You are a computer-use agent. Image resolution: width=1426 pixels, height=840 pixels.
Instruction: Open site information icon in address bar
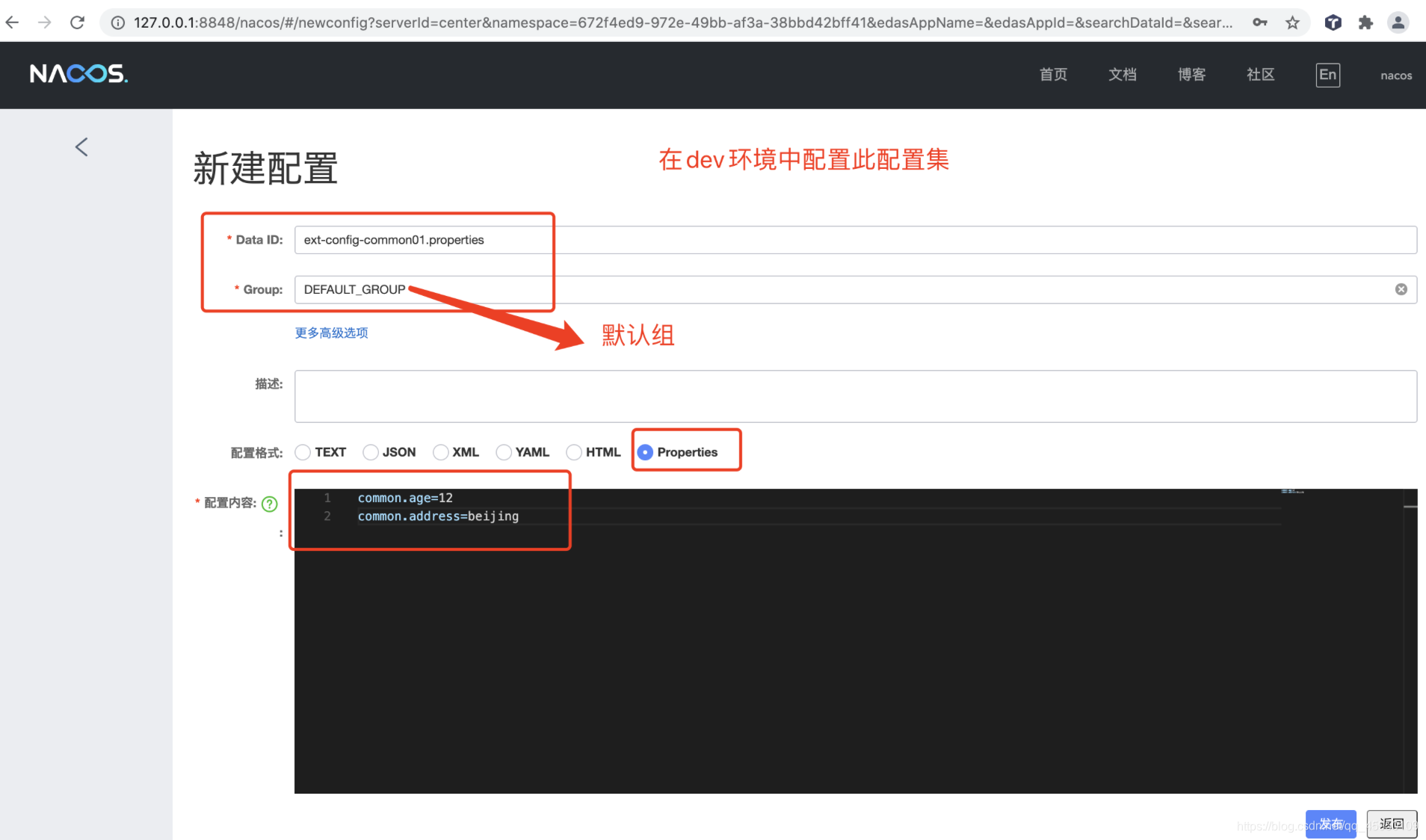point(117,22)
